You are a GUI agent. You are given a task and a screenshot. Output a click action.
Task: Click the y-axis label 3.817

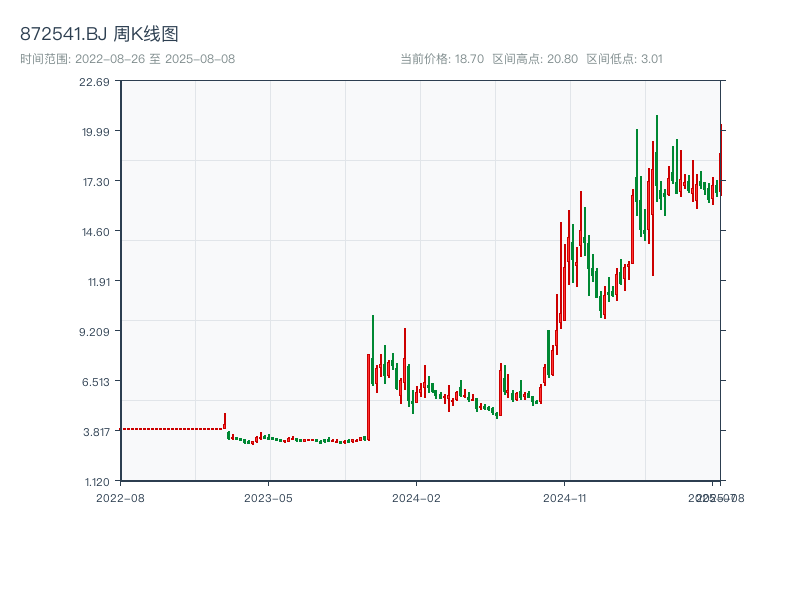[x=96, y=432]
